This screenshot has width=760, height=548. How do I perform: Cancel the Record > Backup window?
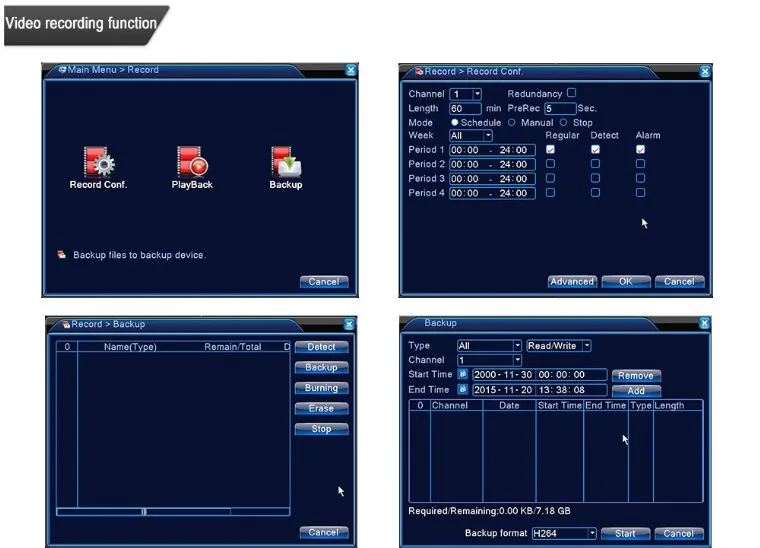point(324,532)
